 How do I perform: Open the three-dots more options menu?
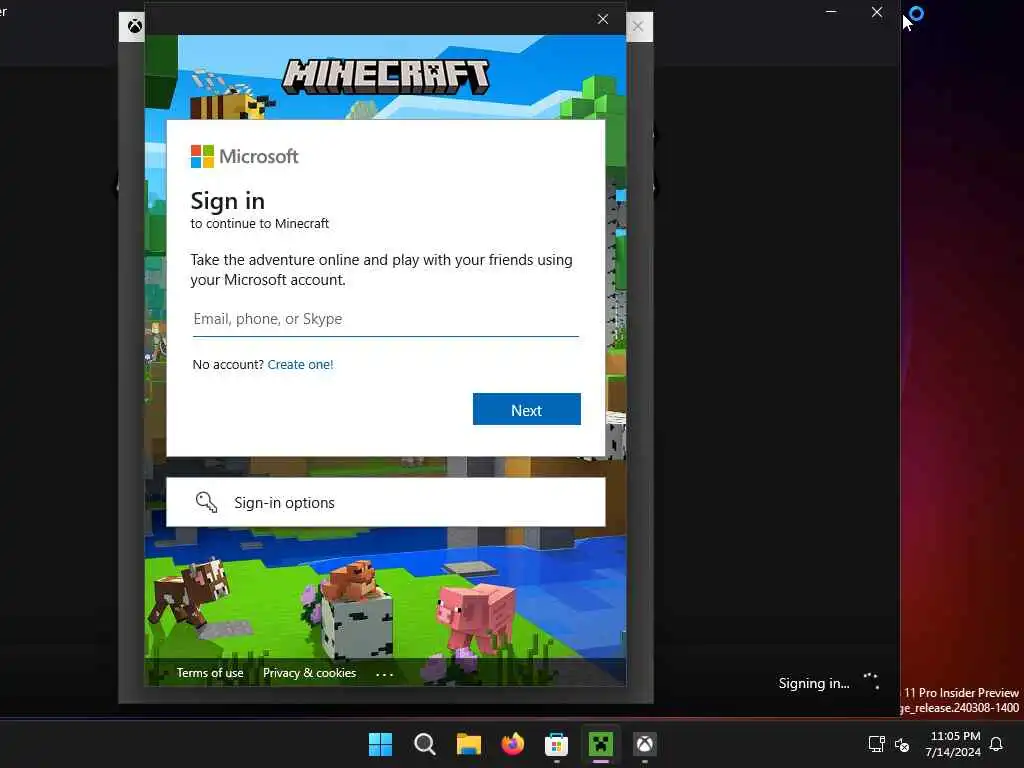[x=385, y=674]
